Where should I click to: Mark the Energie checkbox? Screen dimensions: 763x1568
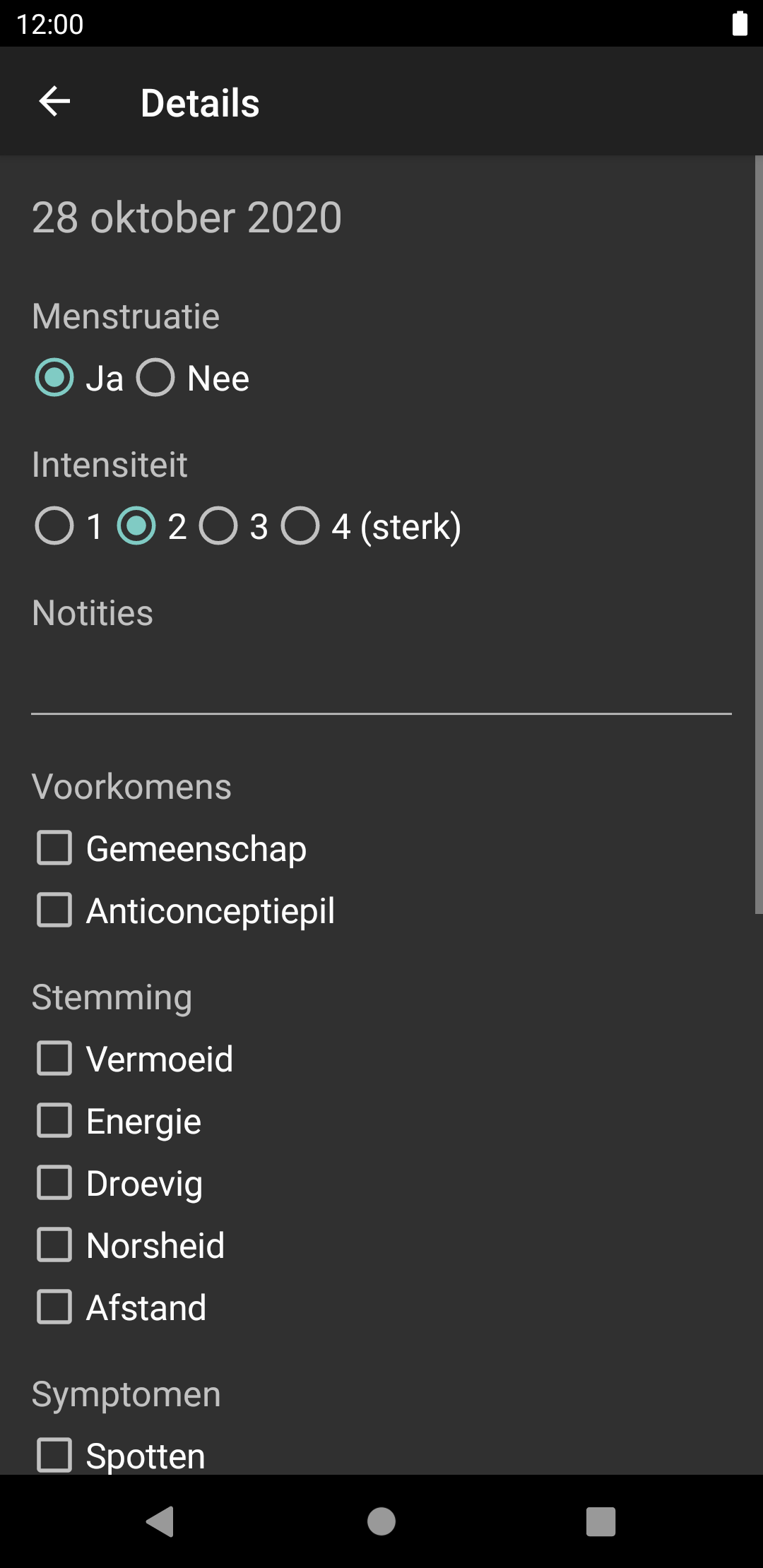(54, 1120)
